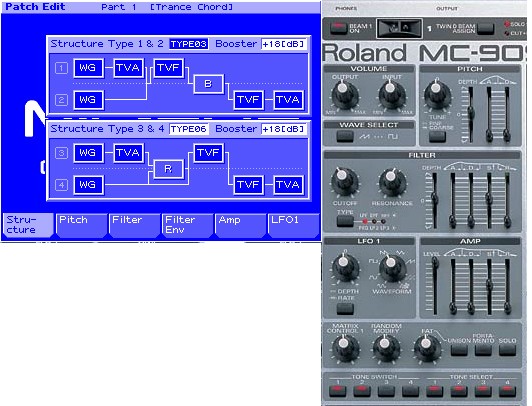Turn the Fat knob
Viewport: 532px width, 406px height.
[427, 349]
